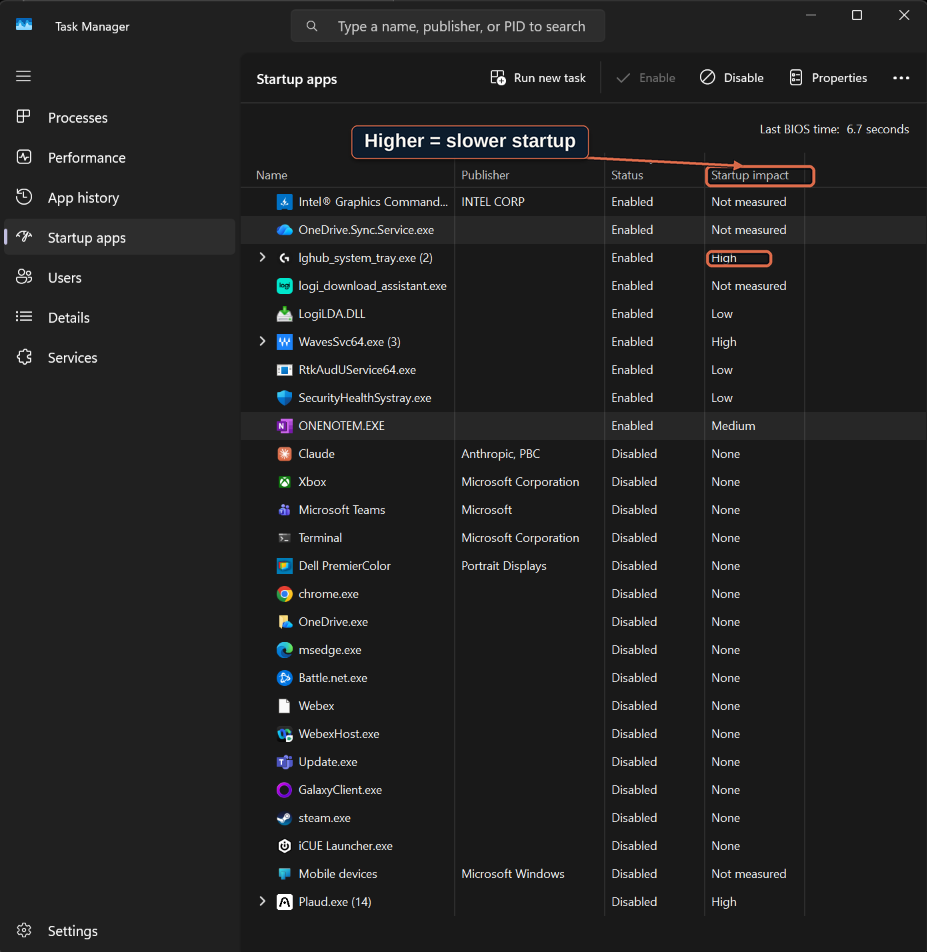Select the WebexHost.exe row

583,733
